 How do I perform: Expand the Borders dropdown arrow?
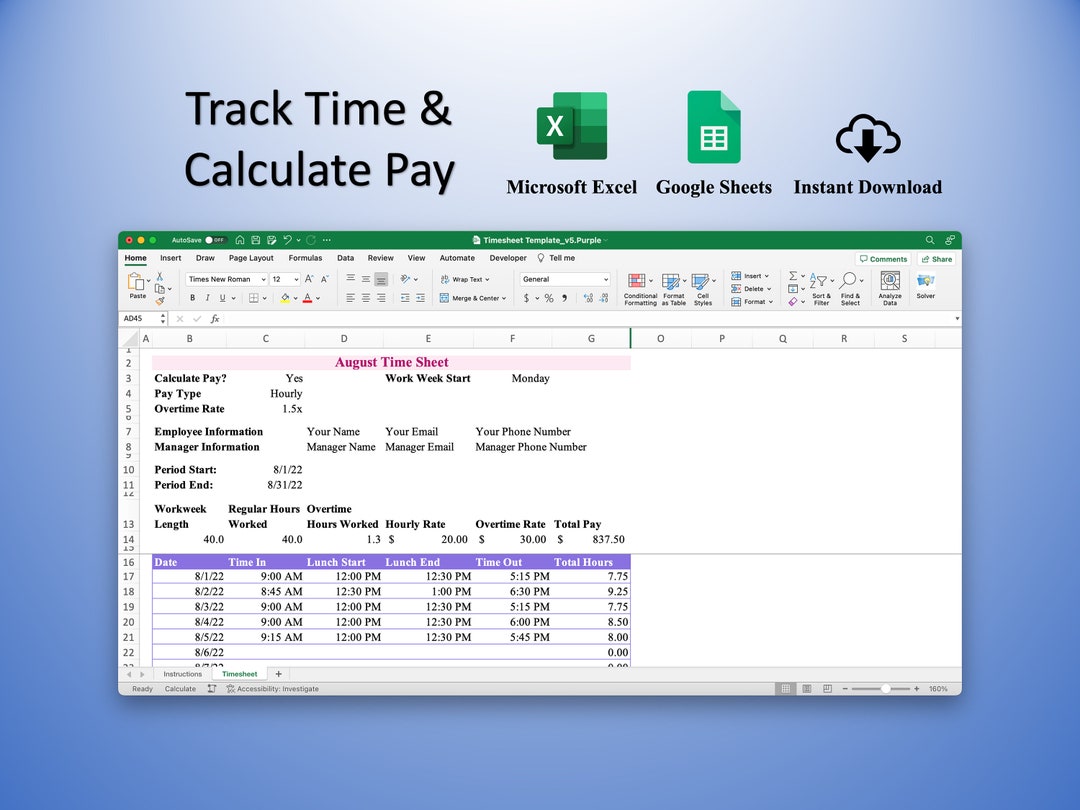264,298
